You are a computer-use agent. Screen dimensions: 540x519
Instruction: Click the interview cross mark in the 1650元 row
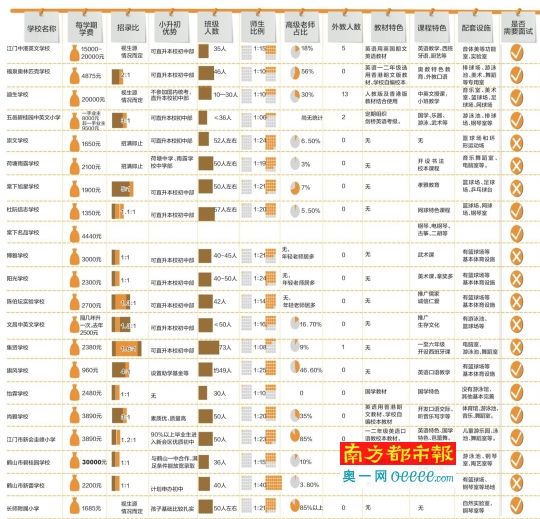pyautogui.click(x=517, y=143)
